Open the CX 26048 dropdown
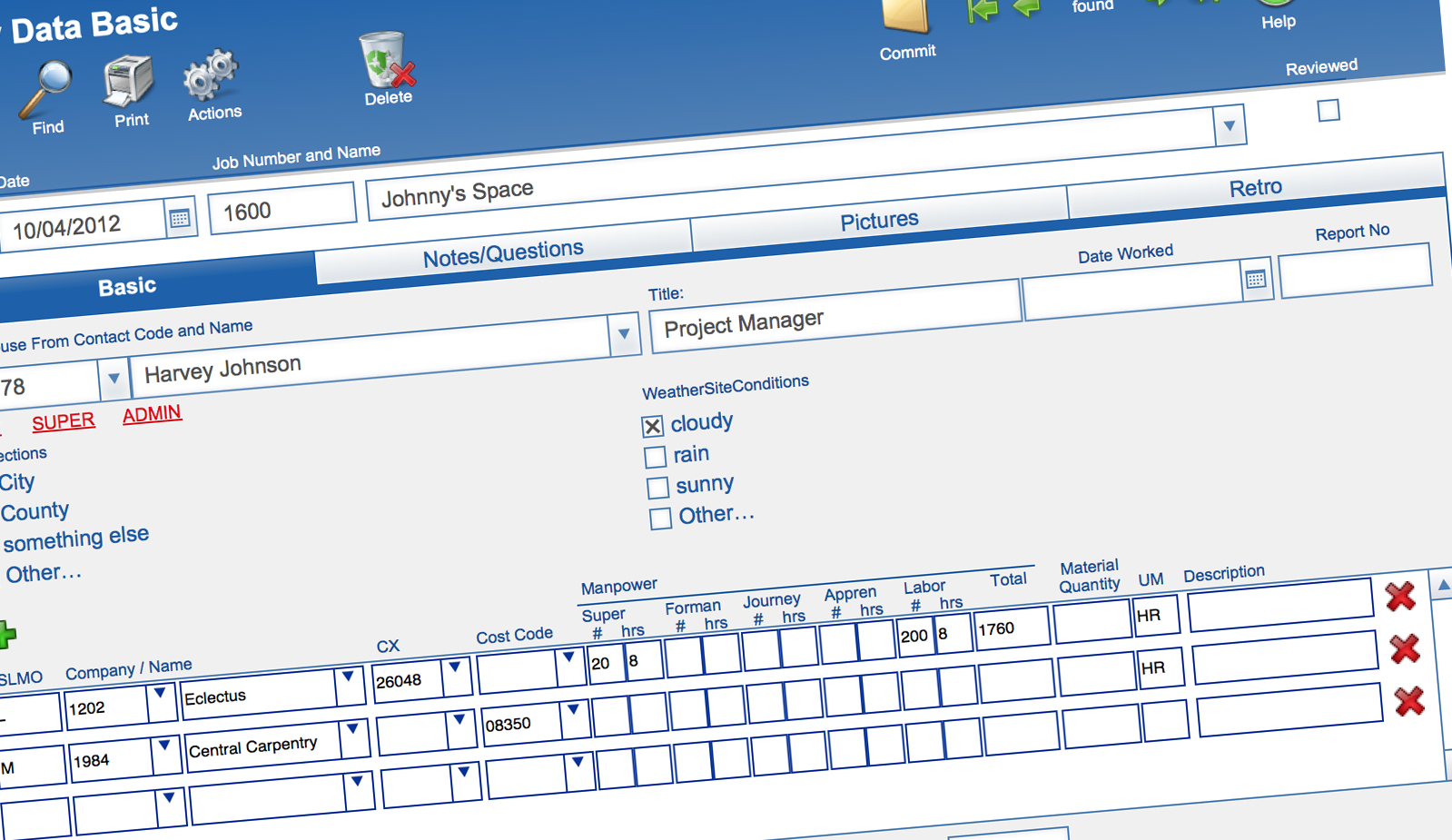The height and width of the screenshot is (840, 1452). tap(456, 676)
